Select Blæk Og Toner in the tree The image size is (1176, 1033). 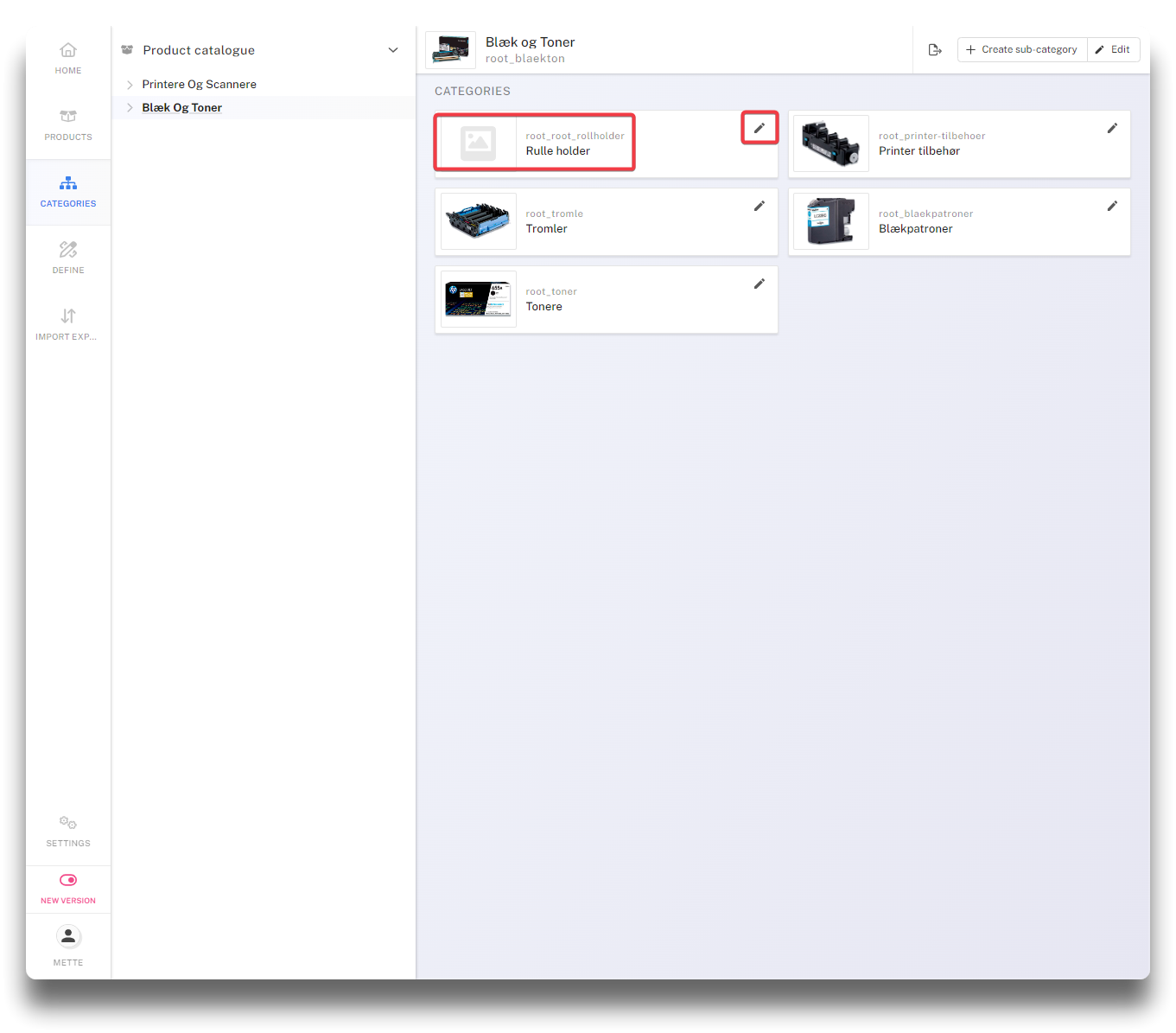pyautogui.click(x=182, y=108)
